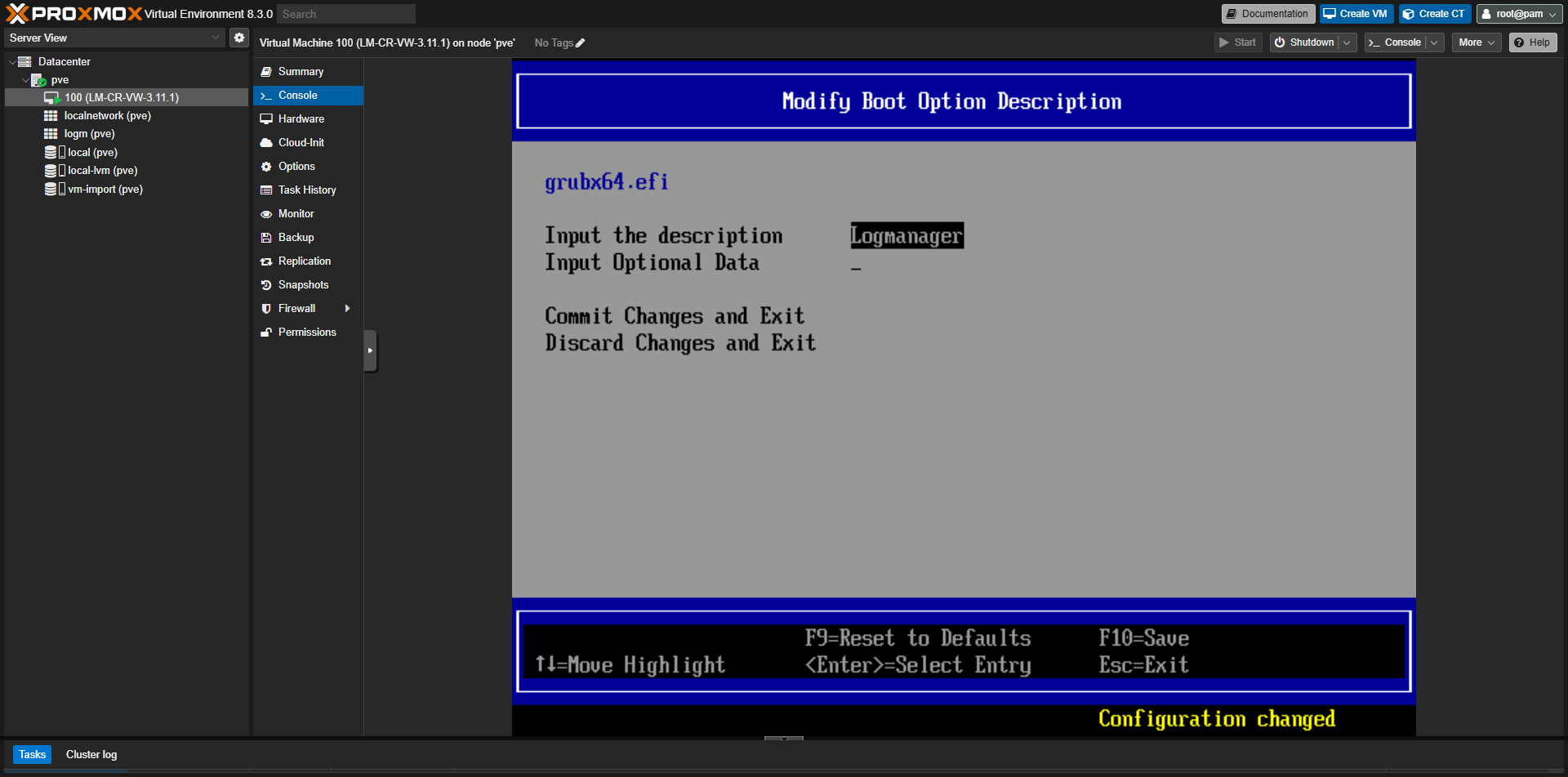Open Replication via its arrows icon
Image resolution: width=1568 pixels, height=777 pixels.
(x=266, y=261)
